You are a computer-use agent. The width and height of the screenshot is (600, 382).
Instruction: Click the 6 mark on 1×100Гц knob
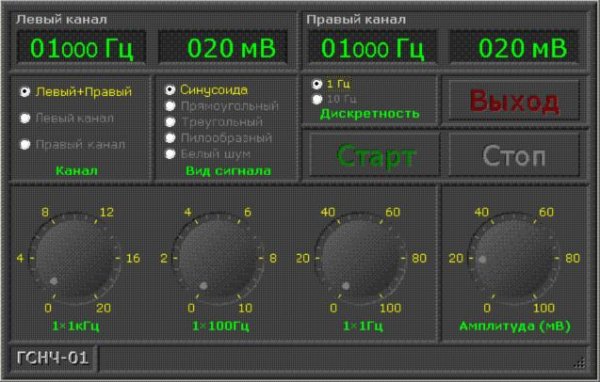[248, 212]
